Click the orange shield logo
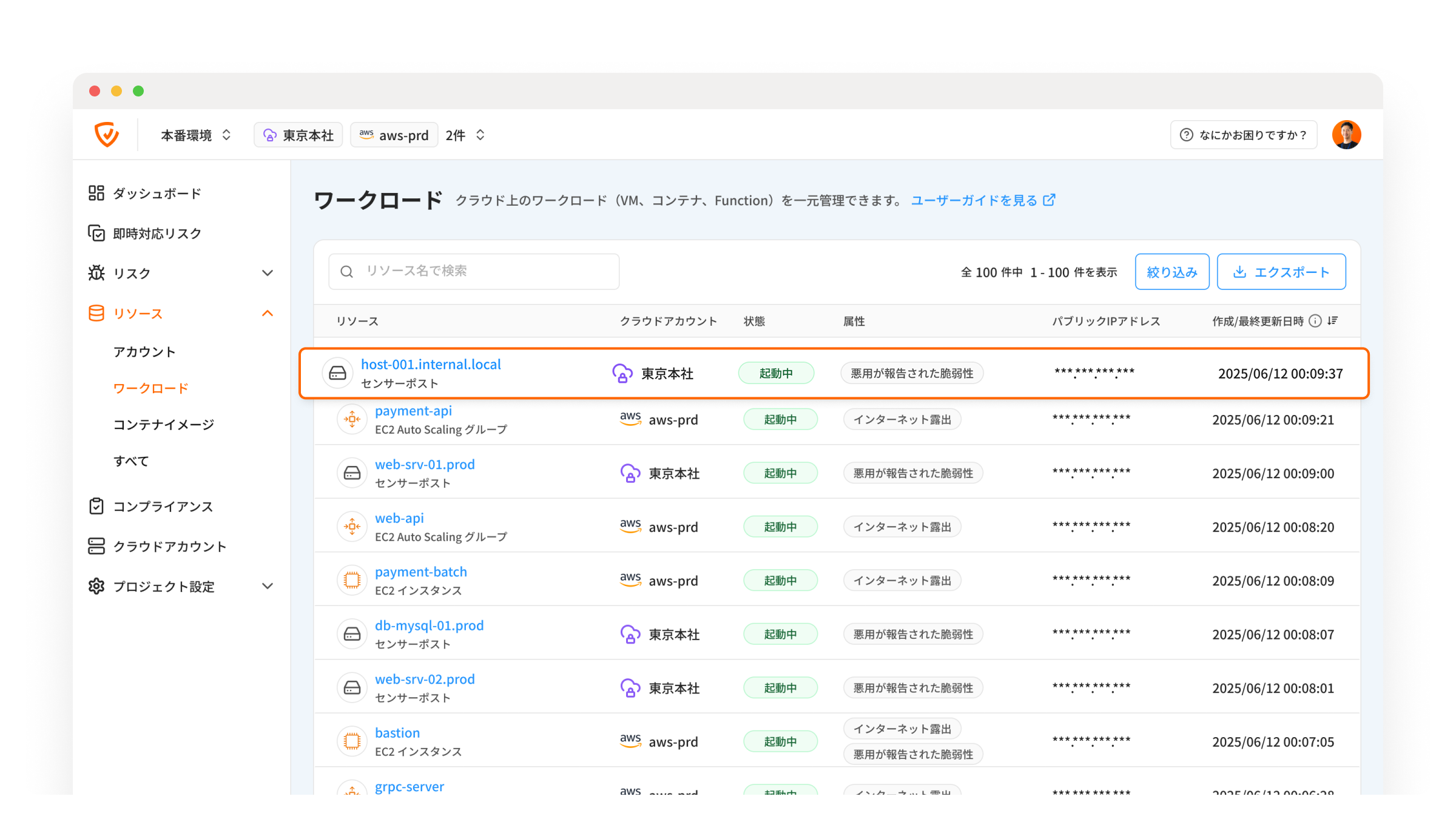Viewport: 1456px width, 819px height. 107,135
